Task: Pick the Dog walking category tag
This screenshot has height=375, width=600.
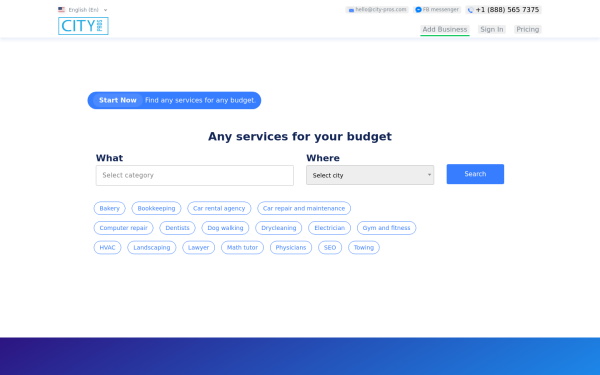Action: tap(225, 228)
